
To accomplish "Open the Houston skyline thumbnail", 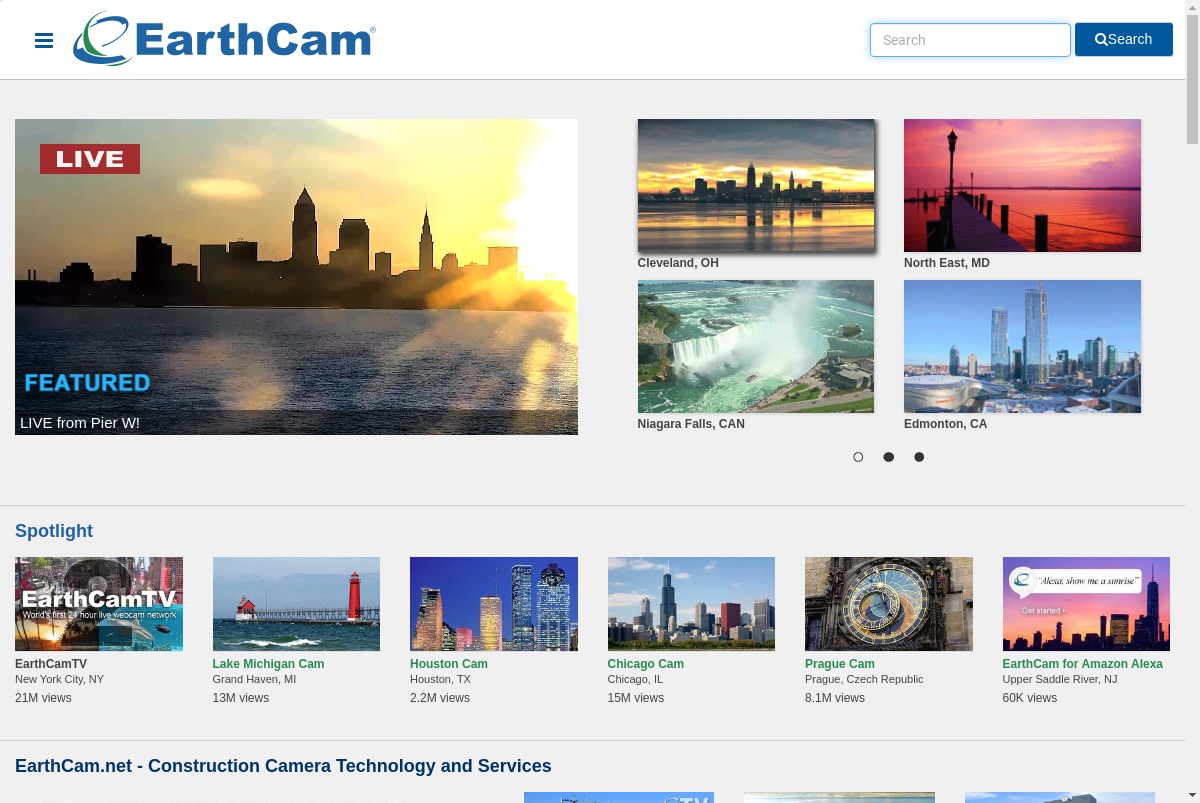I will point(494,604).
